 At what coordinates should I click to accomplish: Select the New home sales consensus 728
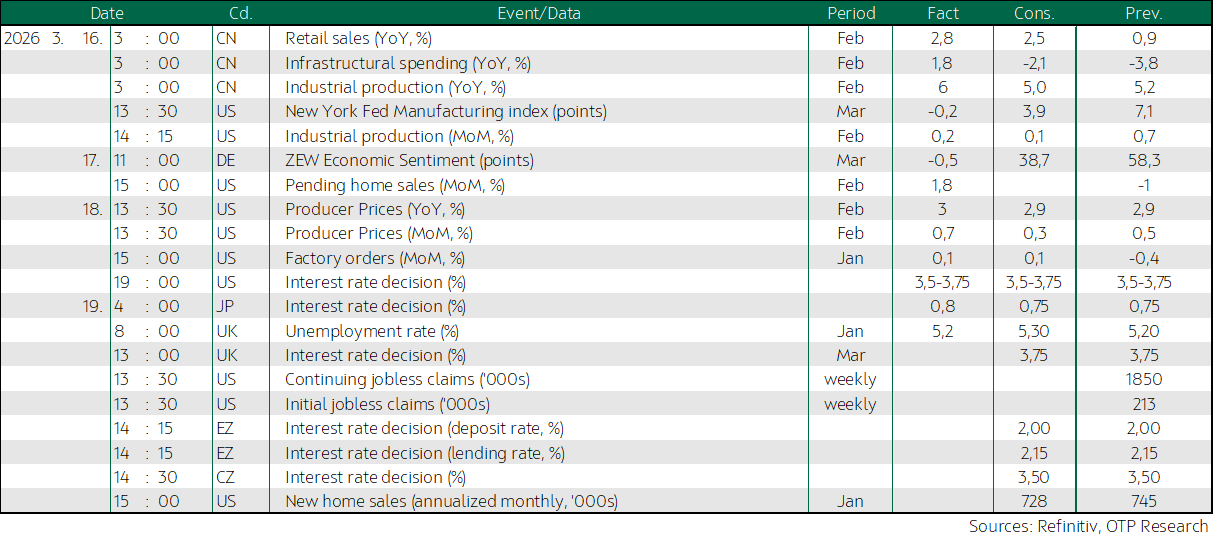point(1034,501)
